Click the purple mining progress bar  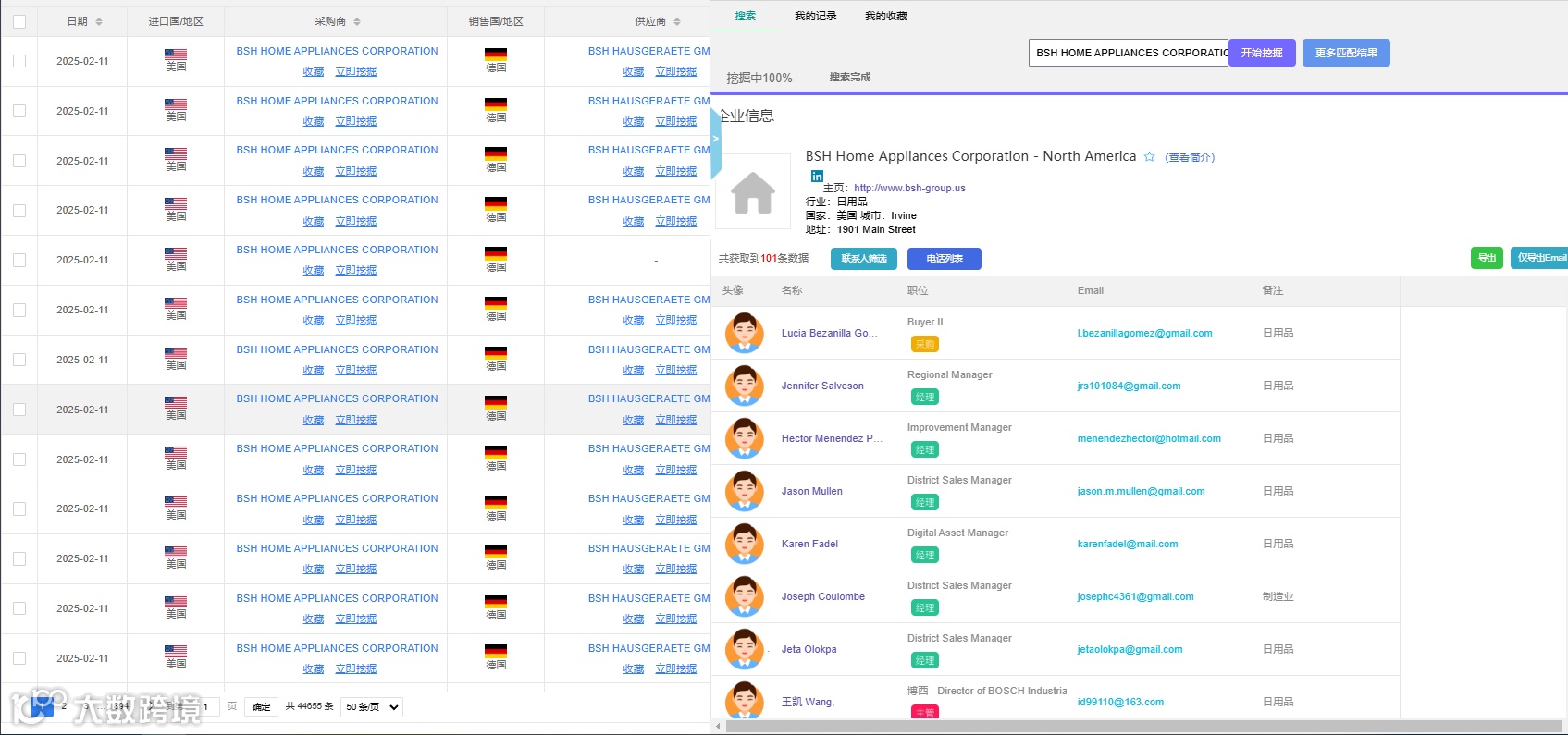(x=1139, y=92)
